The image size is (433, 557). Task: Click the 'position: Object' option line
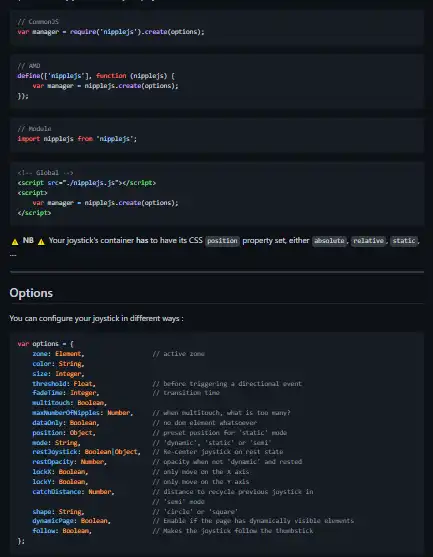point(64,432)
